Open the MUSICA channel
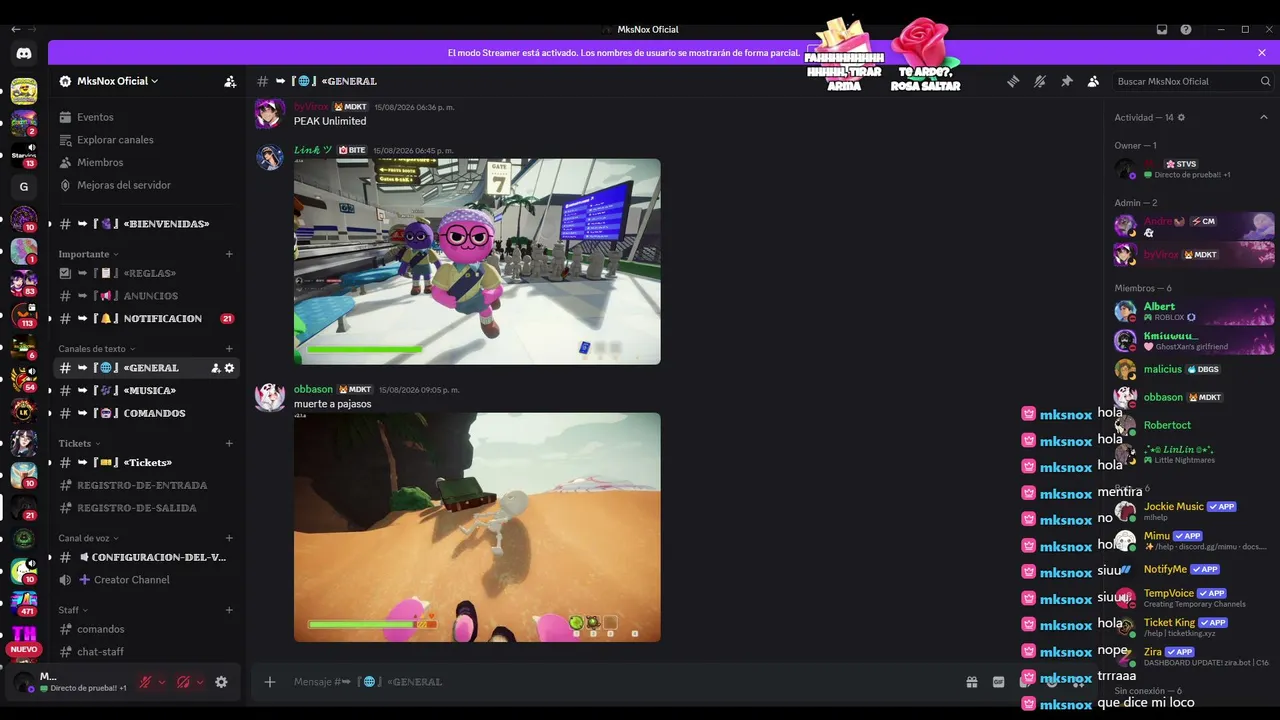 tap(147, 391)
